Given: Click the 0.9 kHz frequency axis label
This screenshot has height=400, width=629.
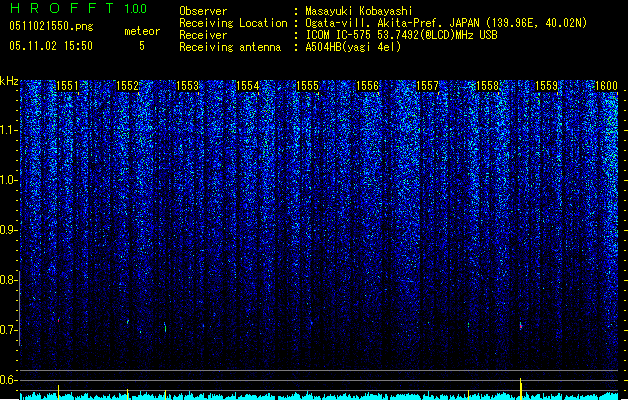Looking at the screenshot, I should [x=8, y=230].
